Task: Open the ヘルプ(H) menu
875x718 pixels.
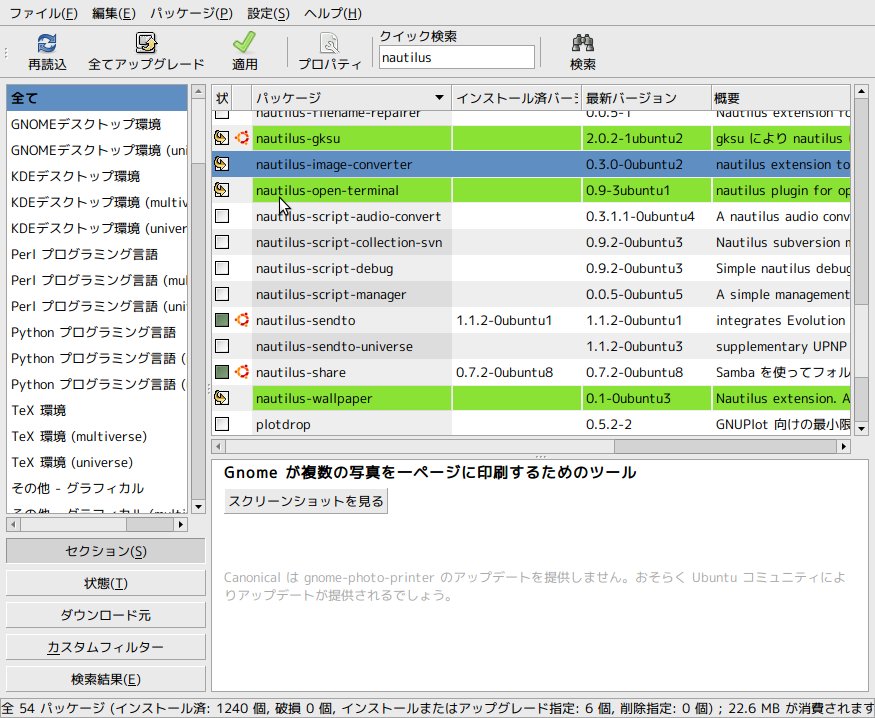Action: click(x=333, y=13)
